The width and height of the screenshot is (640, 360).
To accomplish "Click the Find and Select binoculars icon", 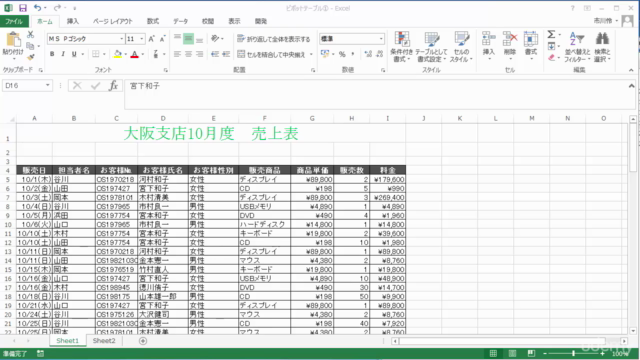I will [602, 39].
